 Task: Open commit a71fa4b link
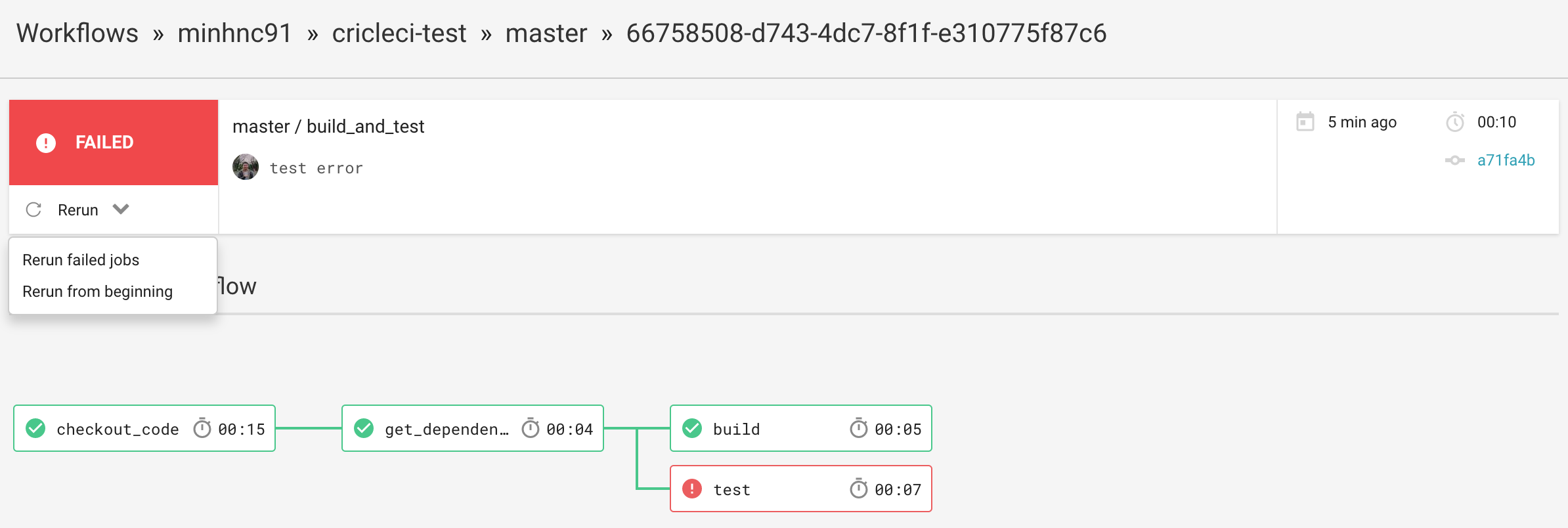click(1506, 160)
